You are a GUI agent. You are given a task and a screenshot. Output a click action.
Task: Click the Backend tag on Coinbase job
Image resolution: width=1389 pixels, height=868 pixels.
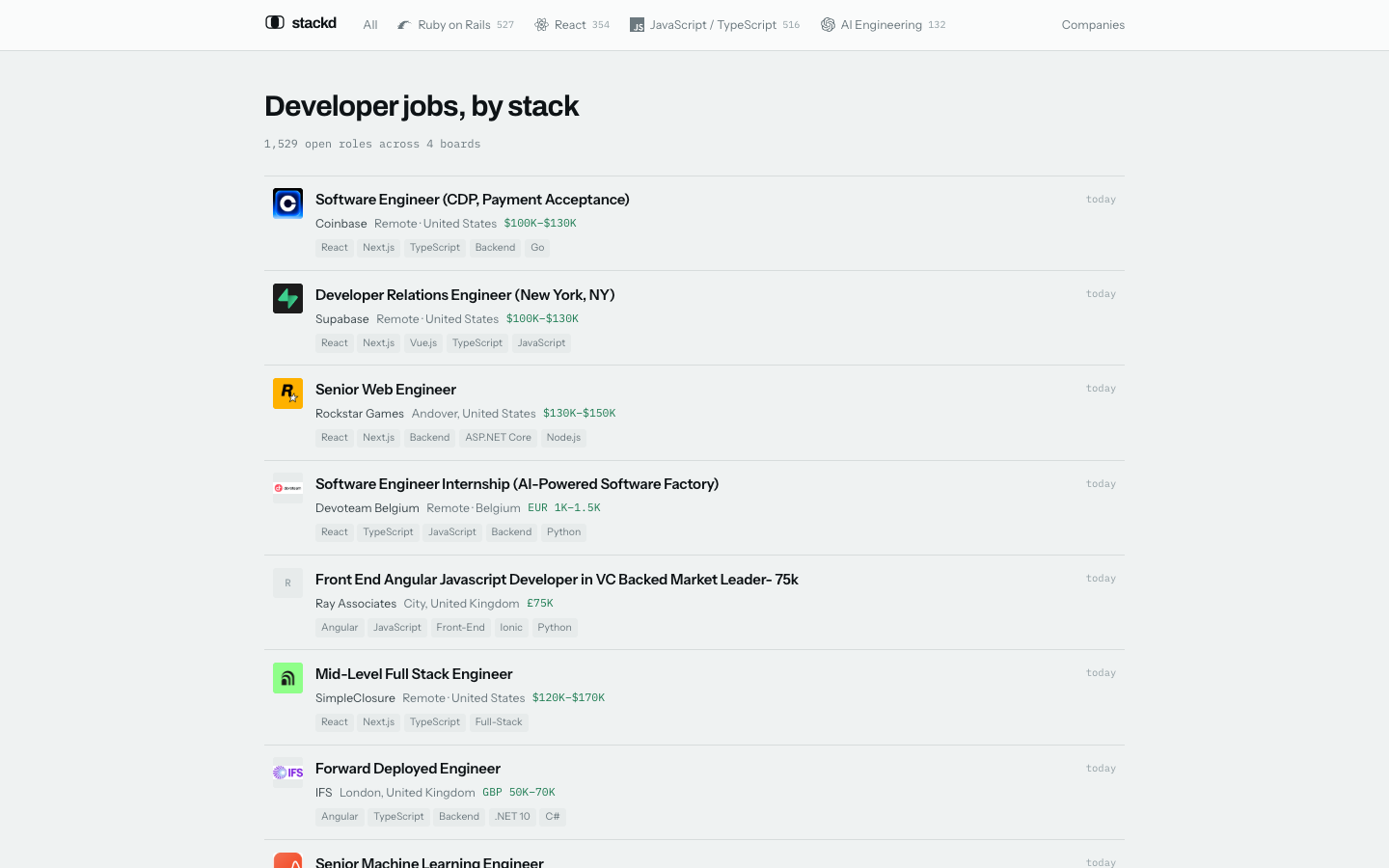coord(495,248)
